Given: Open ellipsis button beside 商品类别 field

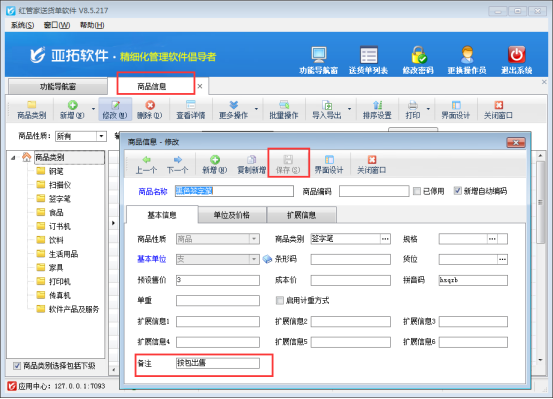Looking at the screenshot, I should [385, 239].
